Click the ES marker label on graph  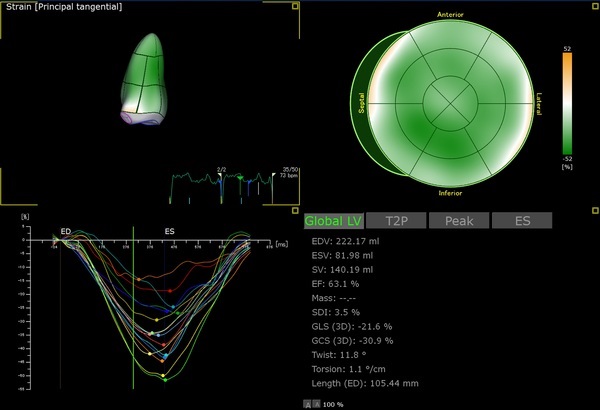click(169, 232)
